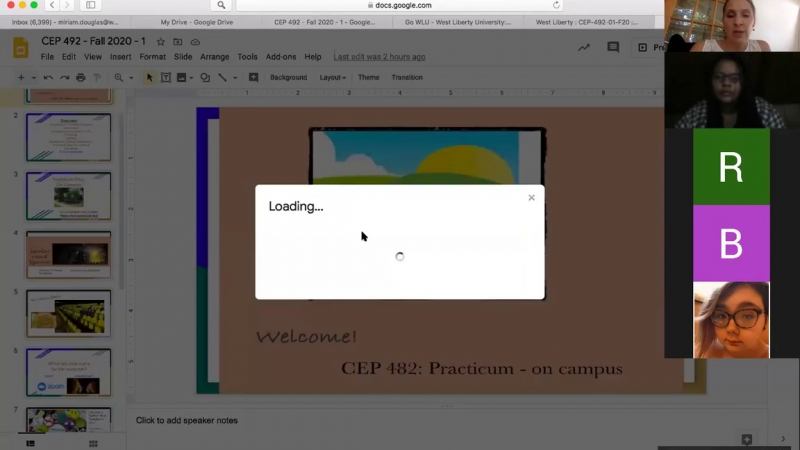800x450 pixels.
Task: Add a comment using toolbar icon
Action: point(253,78)
